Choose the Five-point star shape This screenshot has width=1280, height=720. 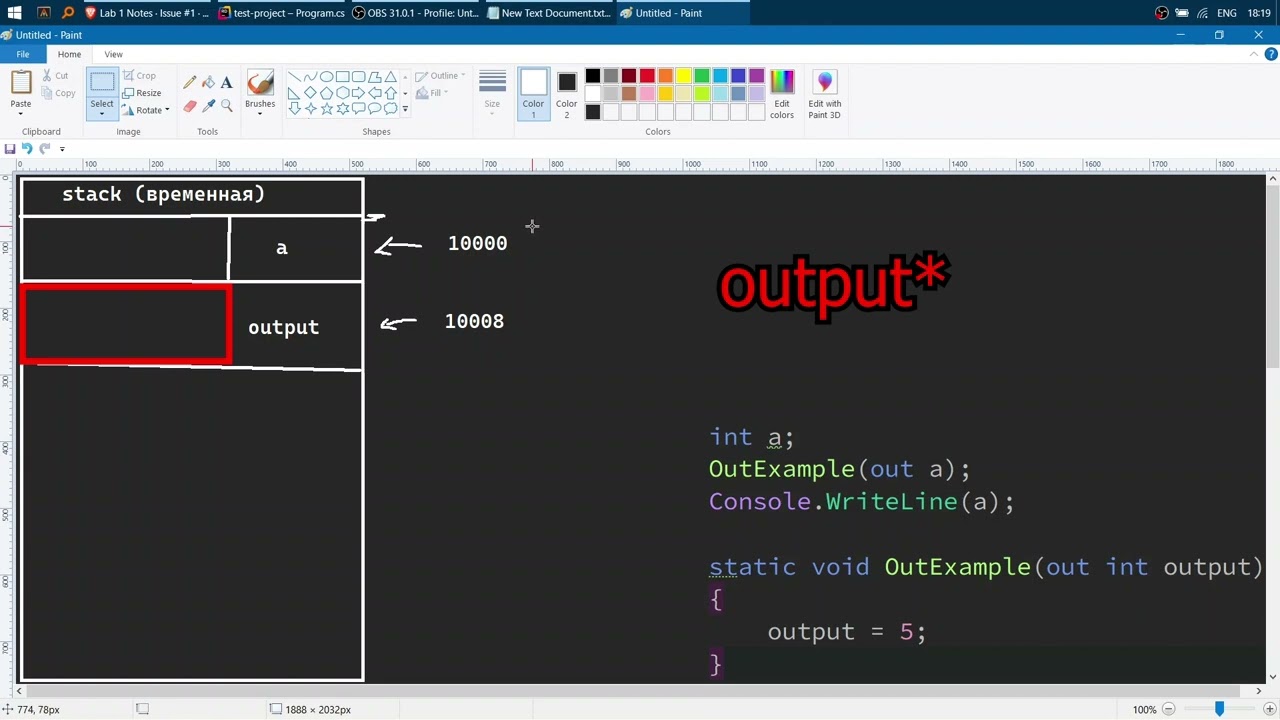(x=326, y=109)
